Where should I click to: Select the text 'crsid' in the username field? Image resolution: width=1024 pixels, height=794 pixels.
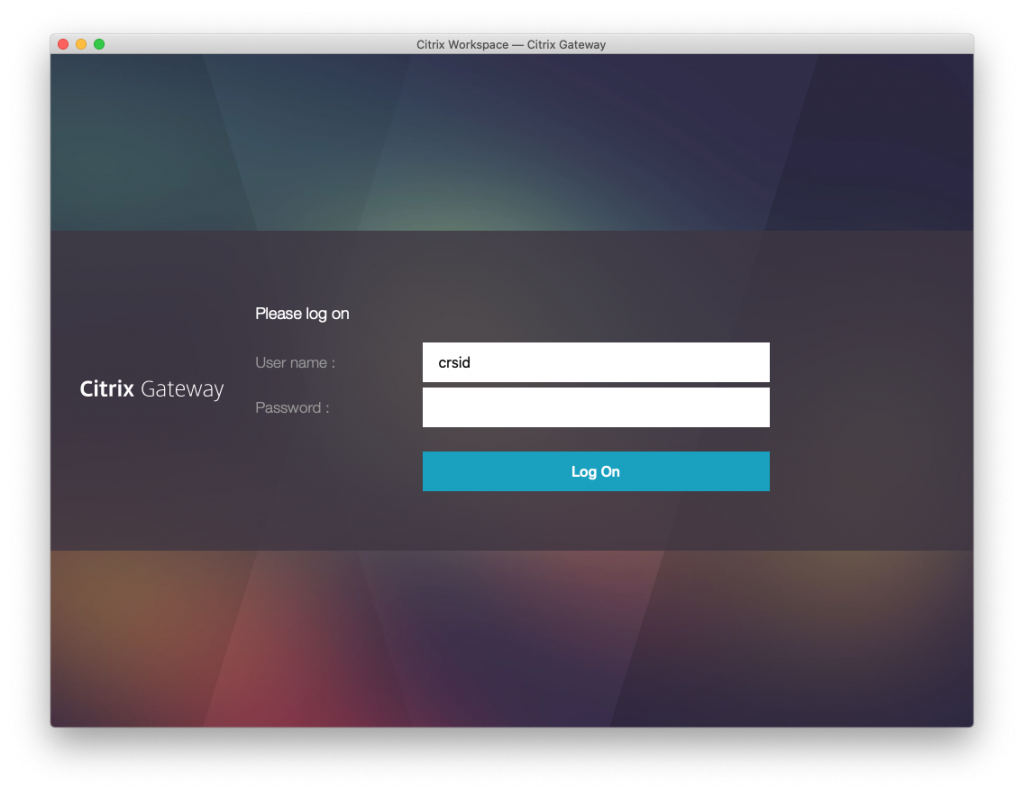coord(453,362)
